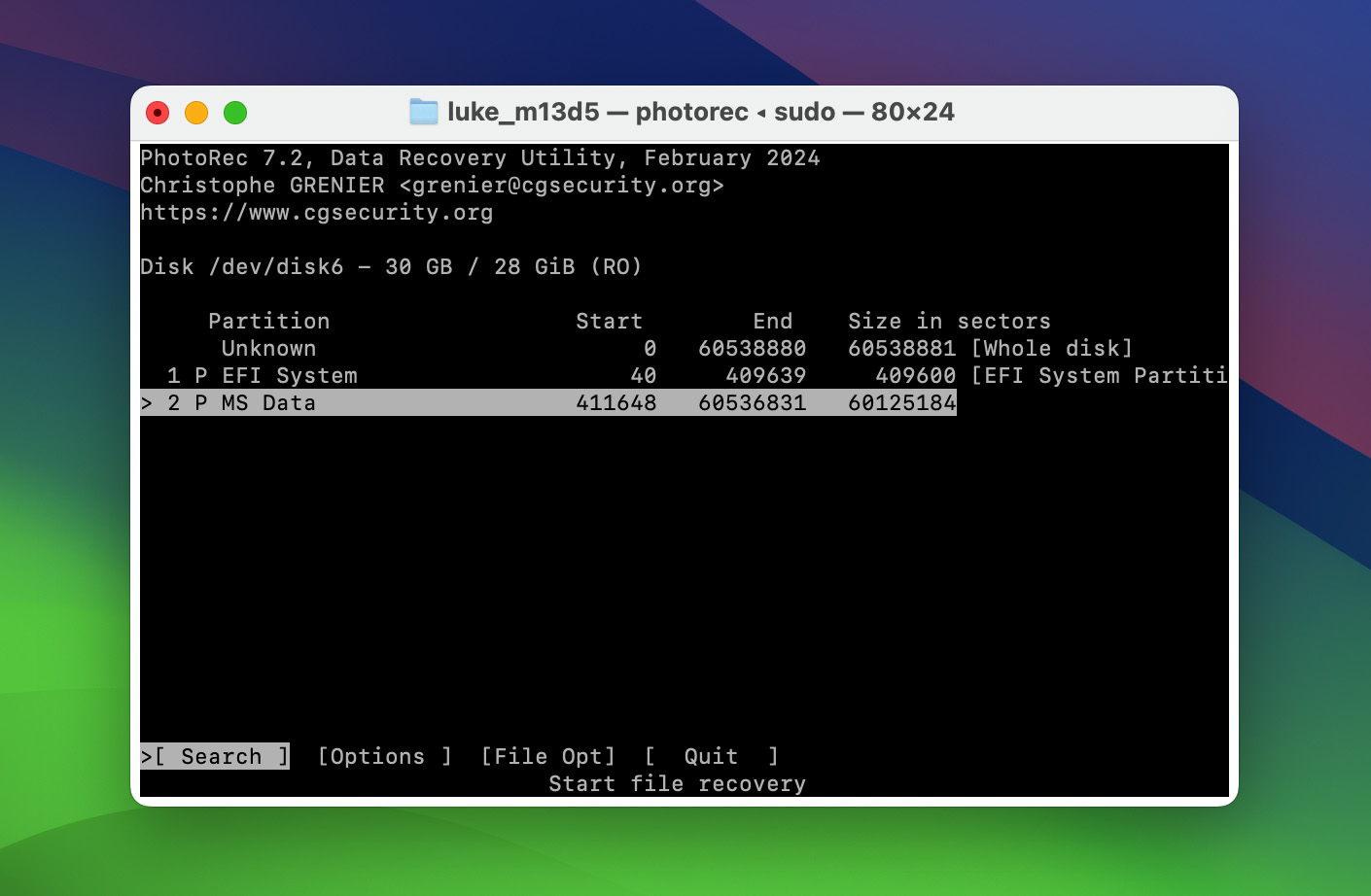Click the window title luke_m13d5 photorec text
1371x896 pixels.
[701, 112]
